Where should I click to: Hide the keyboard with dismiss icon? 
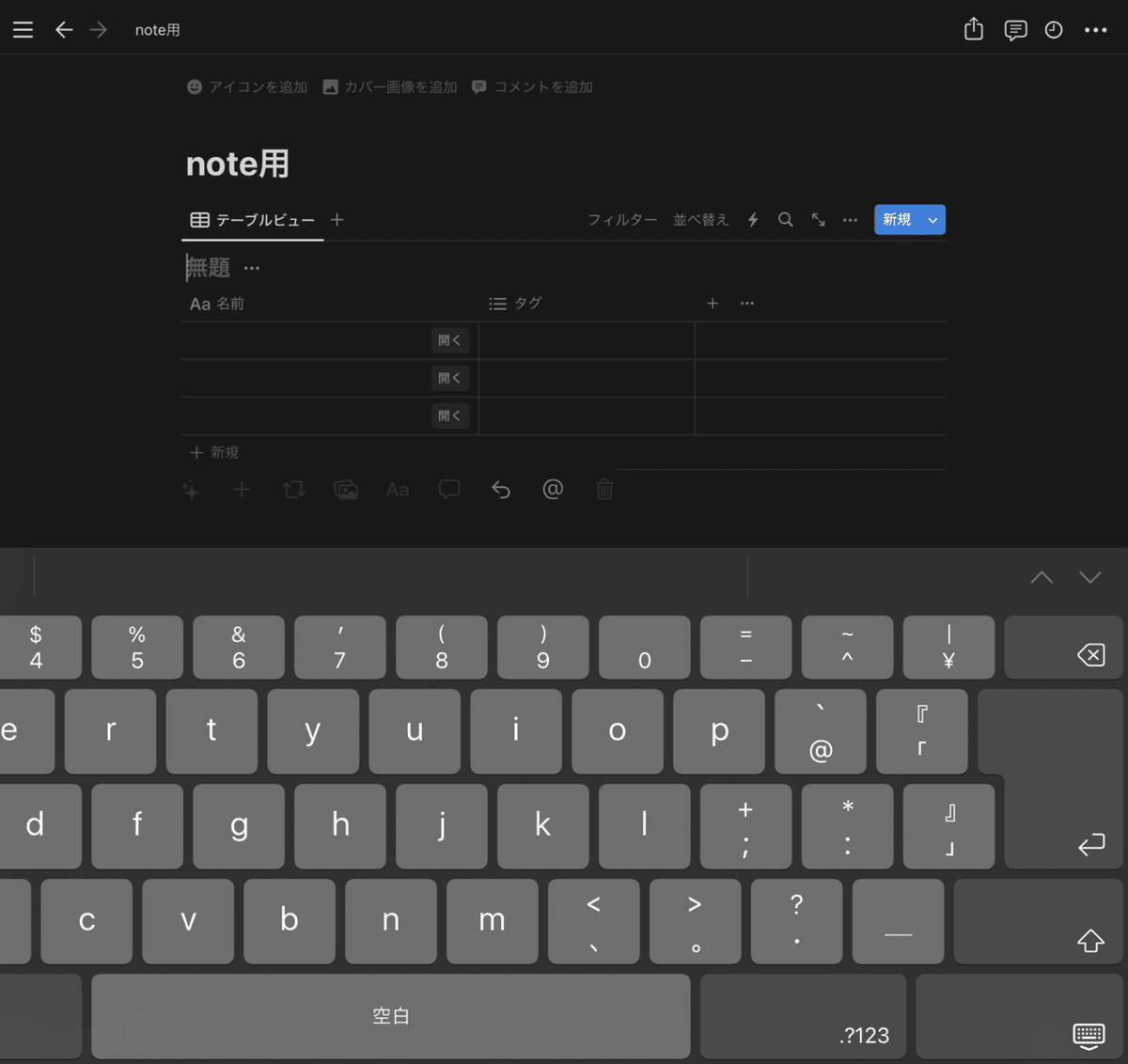point(1021,1016)
